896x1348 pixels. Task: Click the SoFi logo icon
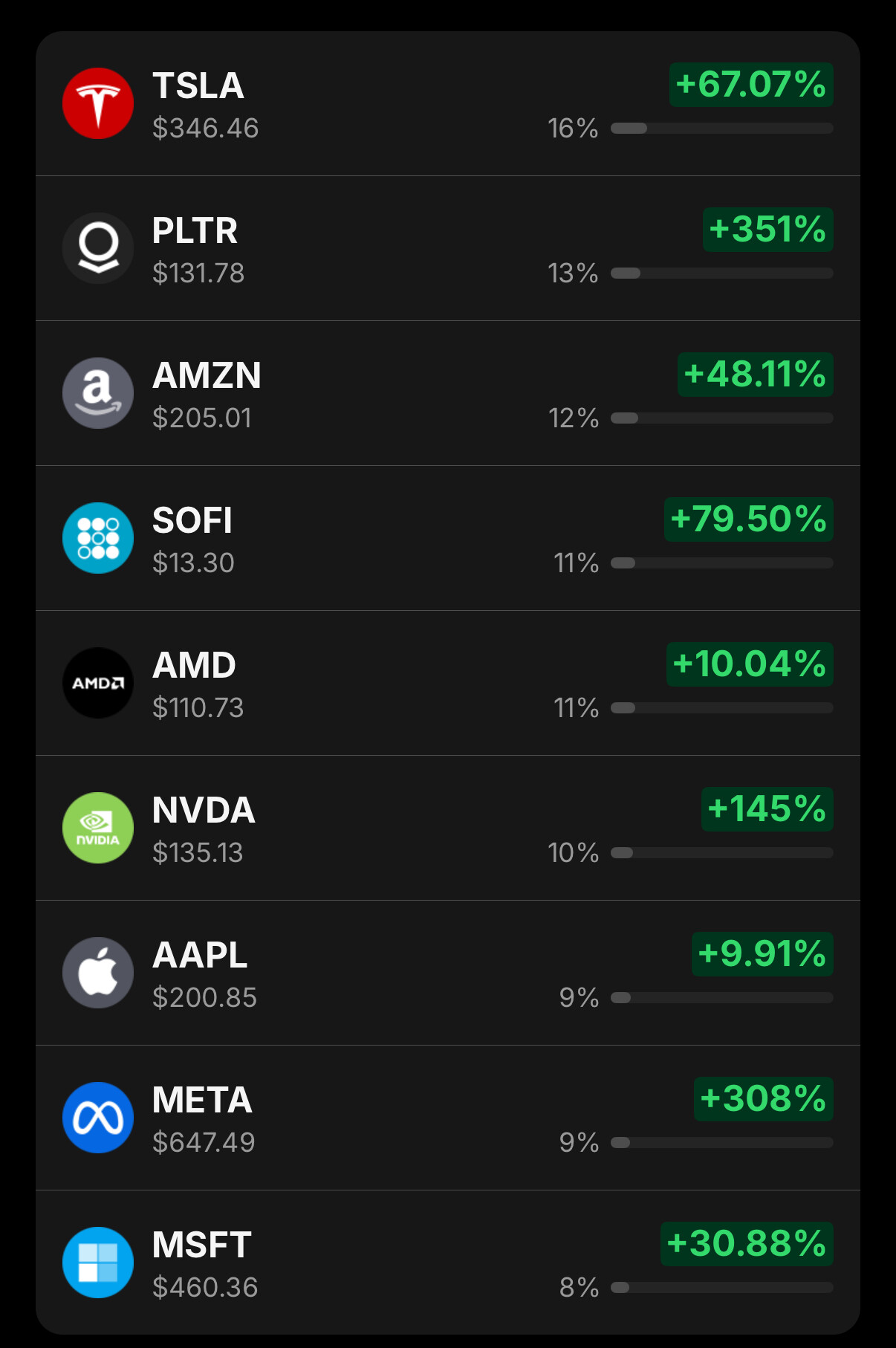pos(98,538)
